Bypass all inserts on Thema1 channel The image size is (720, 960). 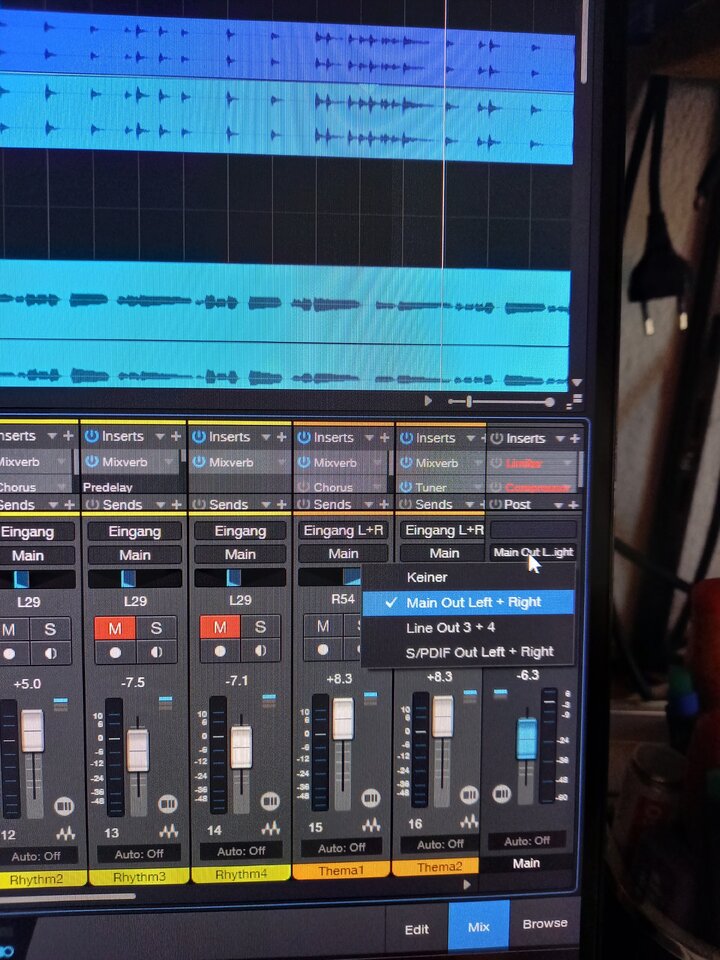pyautogui.click(x=304, y=437)
